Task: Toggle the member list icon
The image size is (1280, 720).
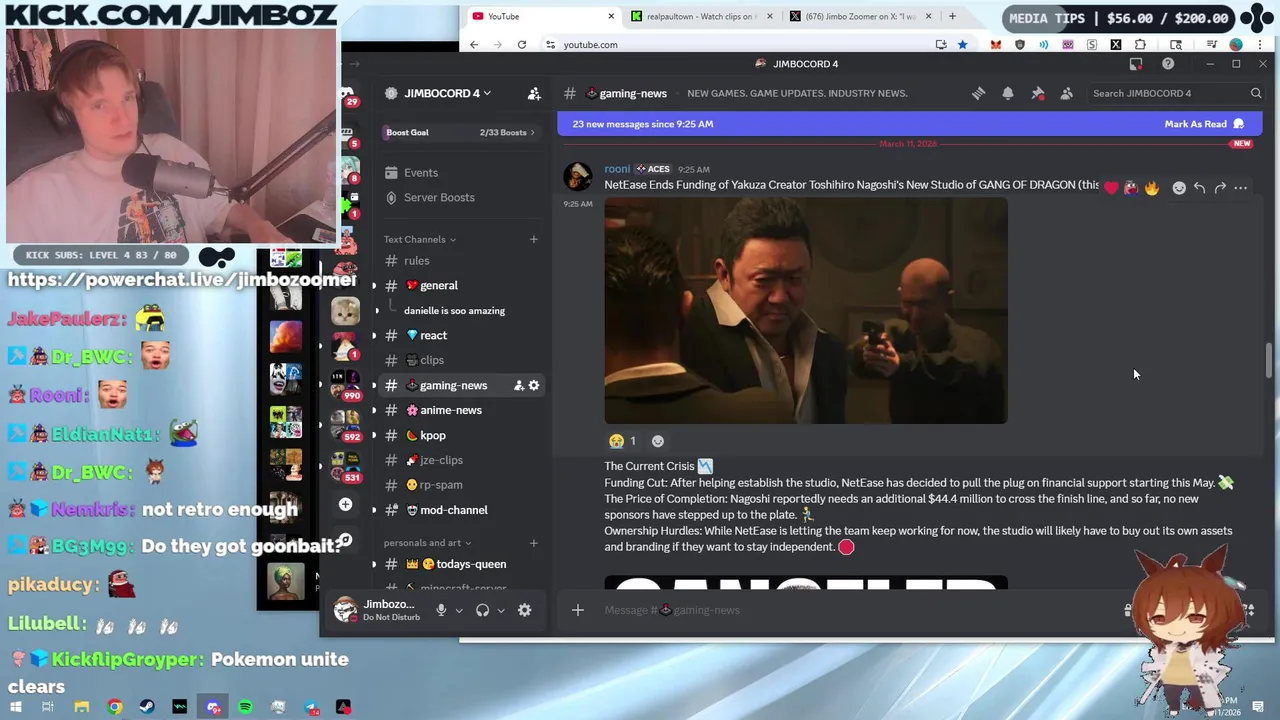Action: coord(1067,93)
